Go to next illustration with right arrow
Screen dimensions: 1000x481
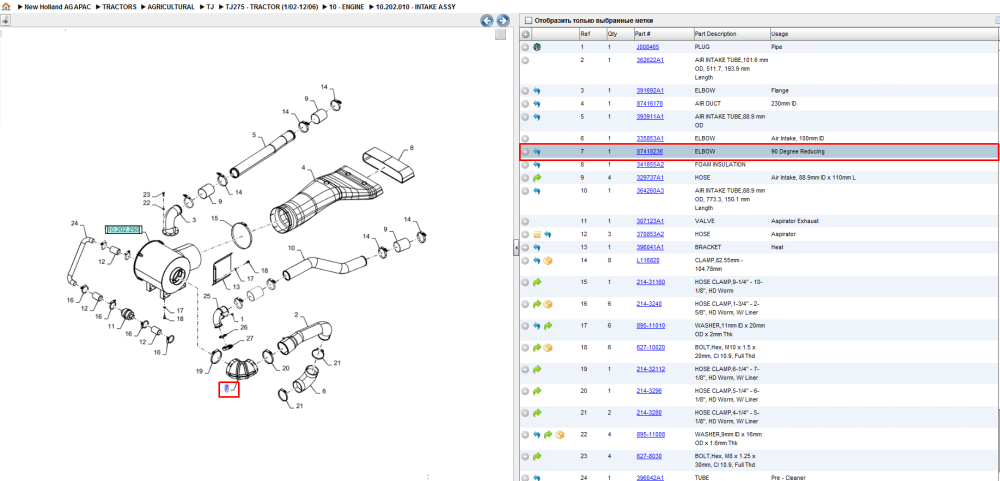[503, 20]
